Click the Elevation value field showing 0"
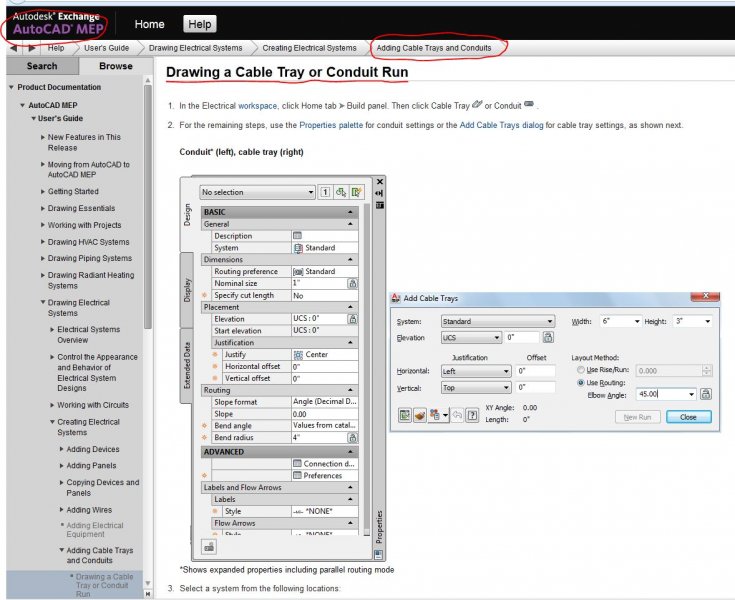Screen dimensions: 735x600 pyautogui.click(x=522, y=338)
